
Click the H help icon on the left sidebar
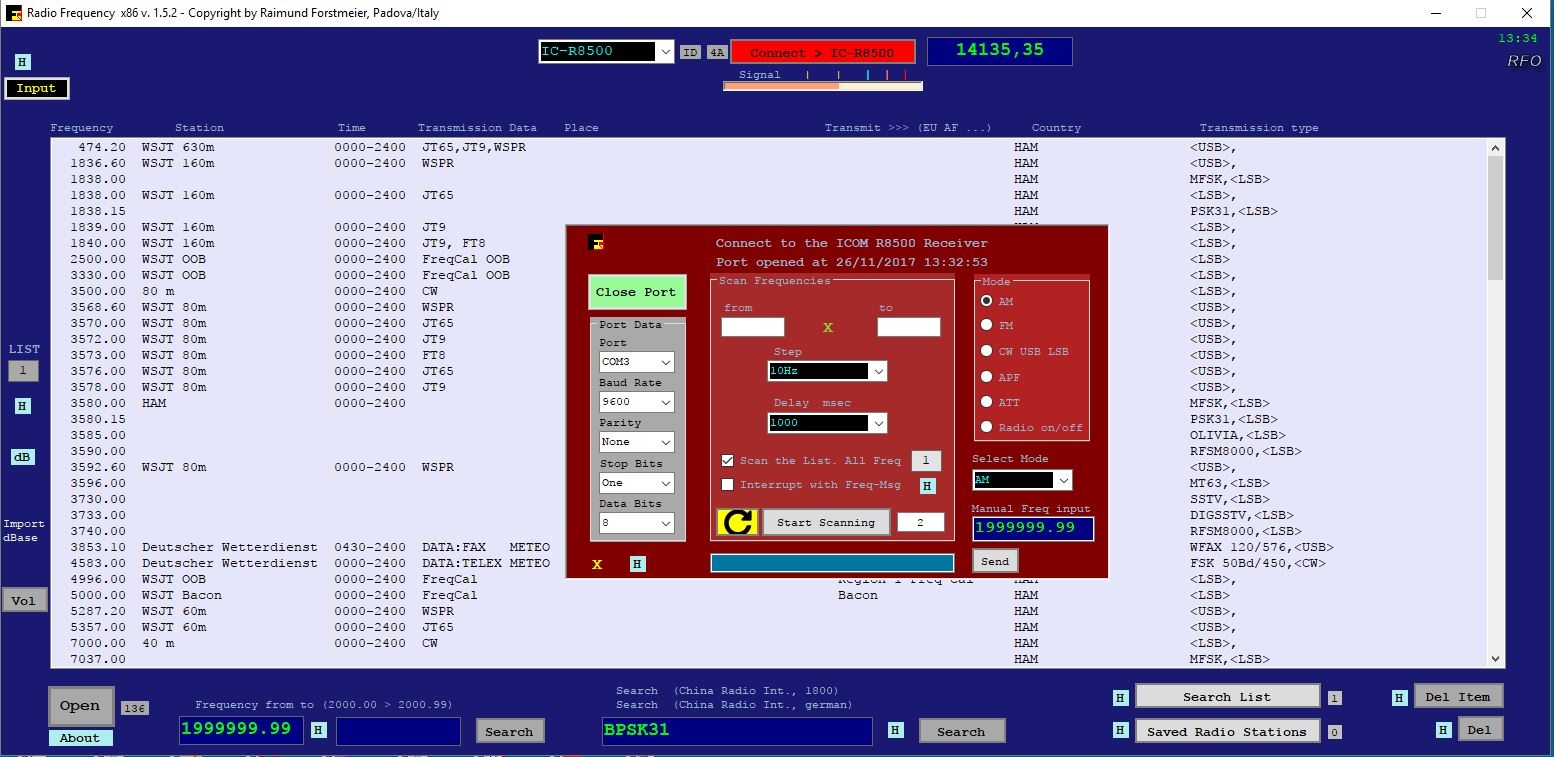pyautogui.click(x=22, y=406)
